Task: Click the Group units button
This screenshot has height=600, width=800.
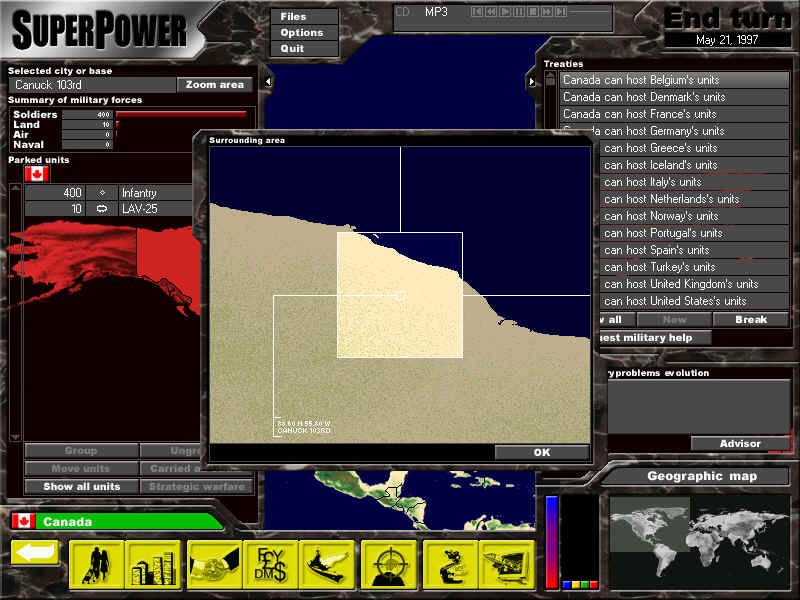Action: point(82,451)
